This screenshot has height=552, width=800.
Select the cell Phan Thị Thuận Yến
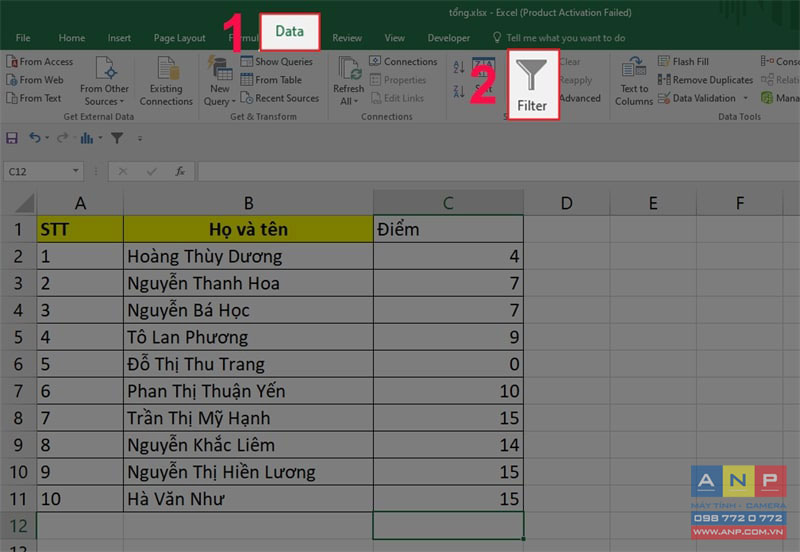(248, 391)
